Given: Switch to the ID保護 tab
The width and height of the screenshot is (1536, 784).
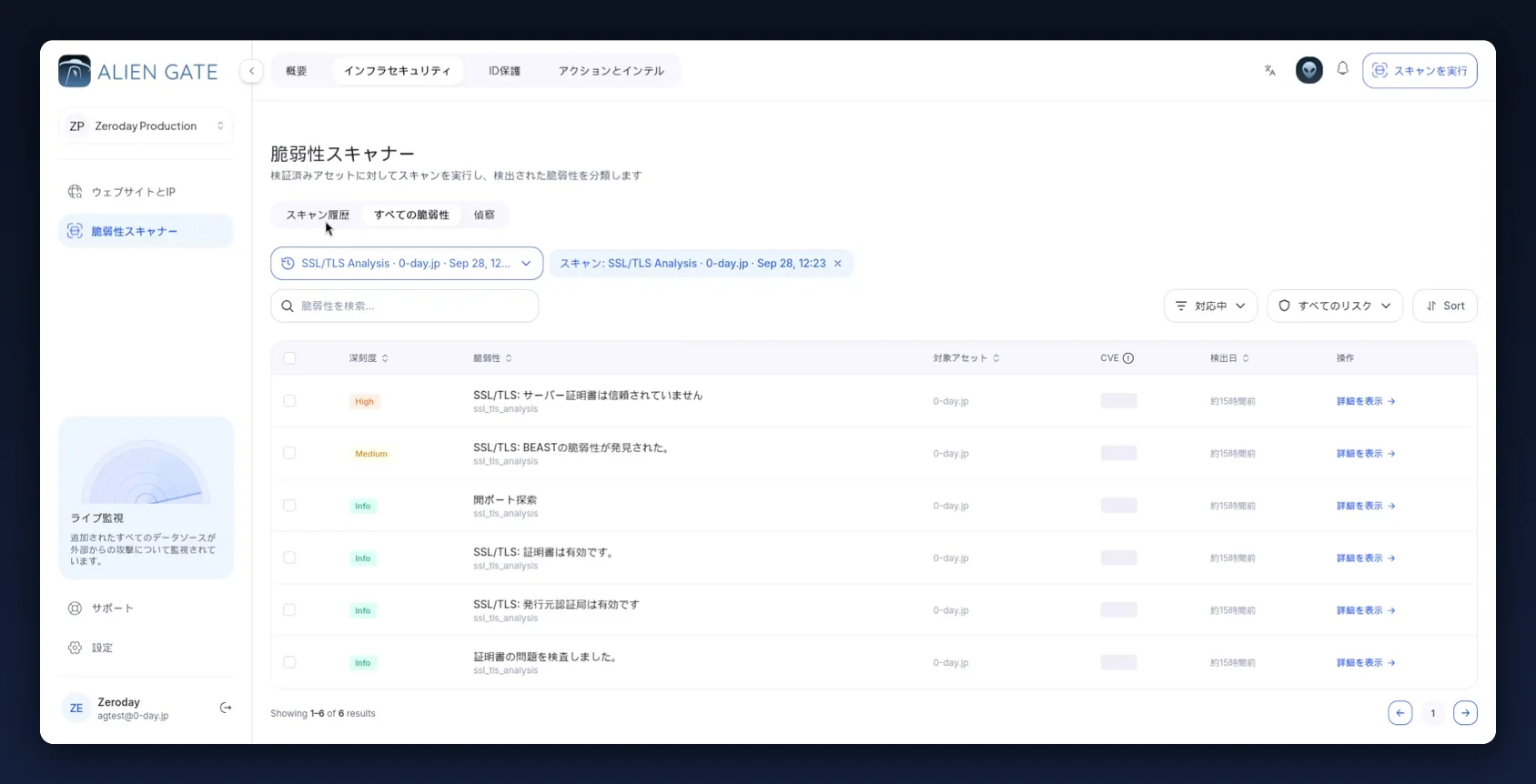Looking at the screenshot, I should click(504, 71).
